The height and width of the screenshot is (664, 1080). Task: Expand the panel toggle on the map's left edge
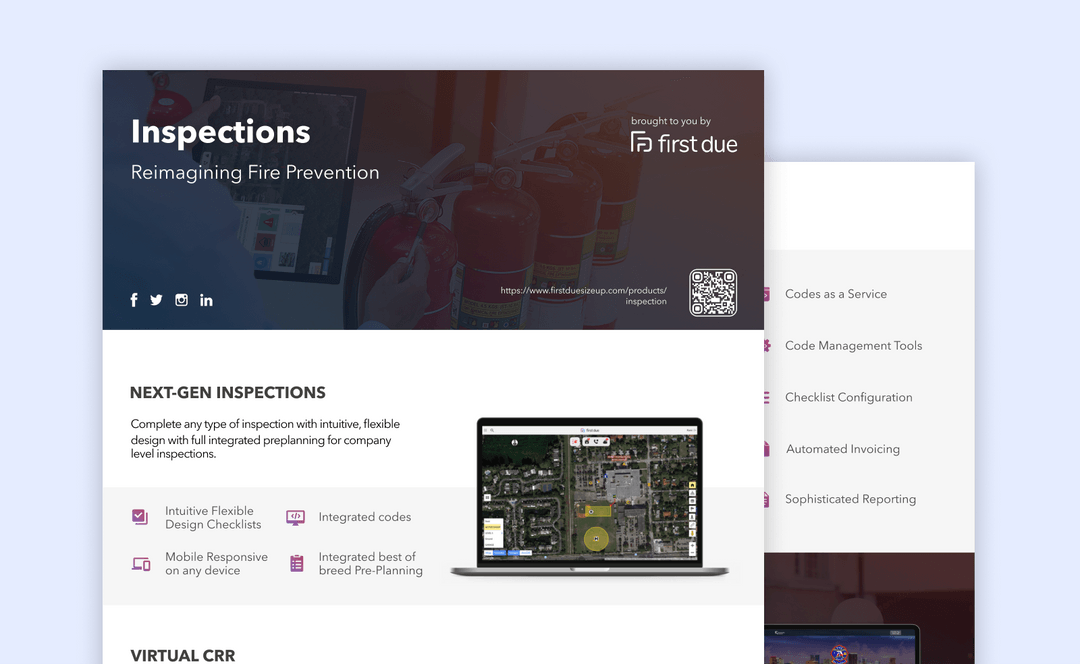[488, 497]
